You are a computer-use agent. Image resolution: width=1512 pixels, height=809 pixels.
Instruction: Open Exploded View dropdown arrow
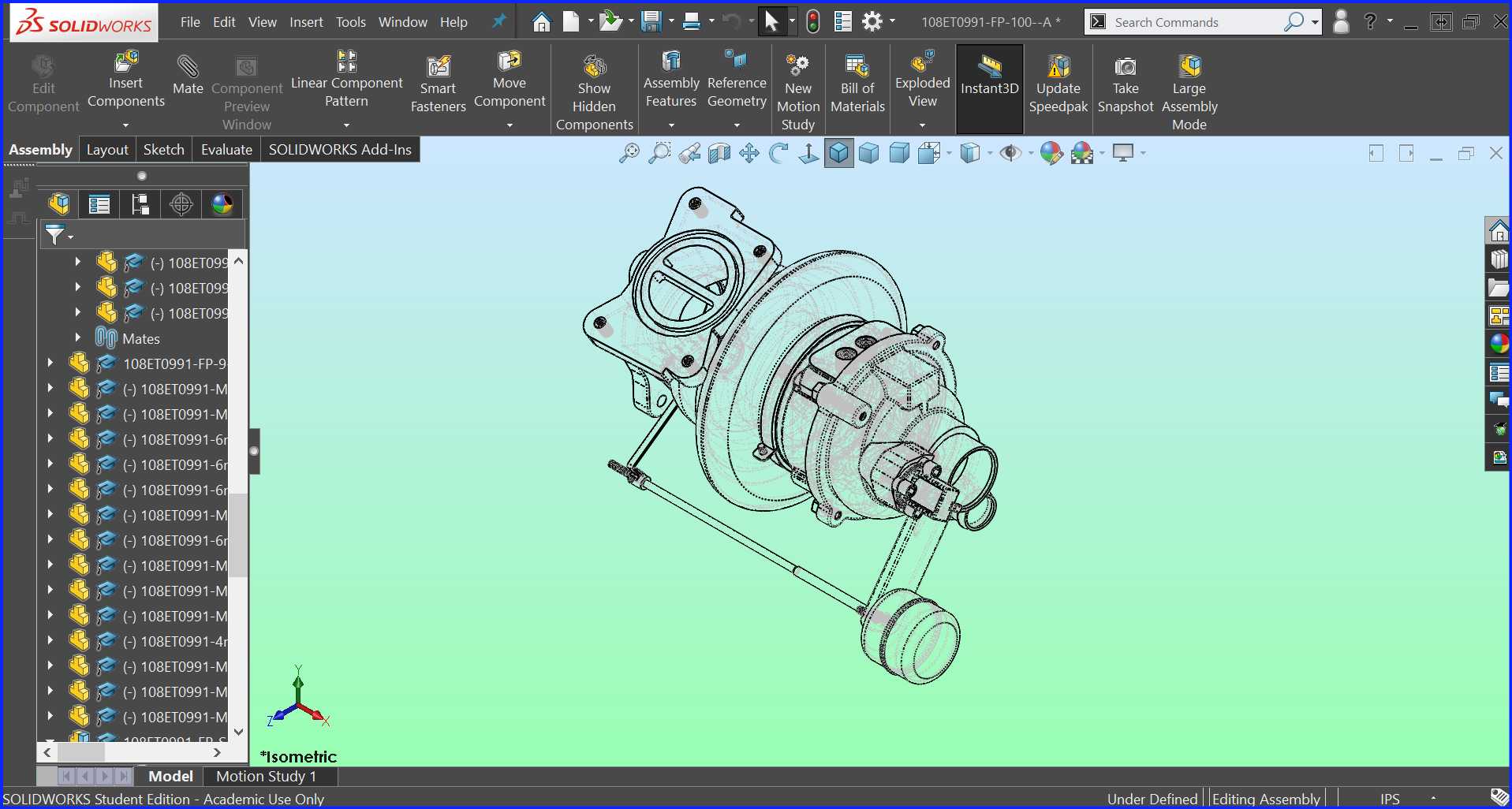pos(922,125)
